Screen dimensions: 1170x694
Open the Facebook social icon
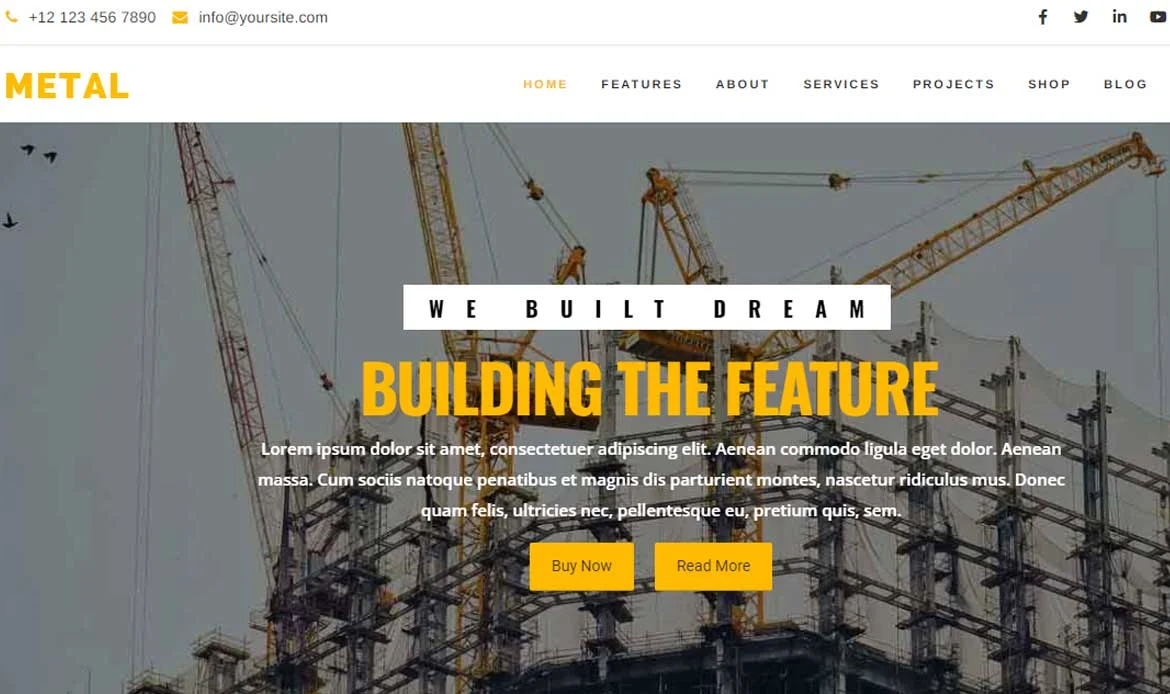click(1042, 16)
